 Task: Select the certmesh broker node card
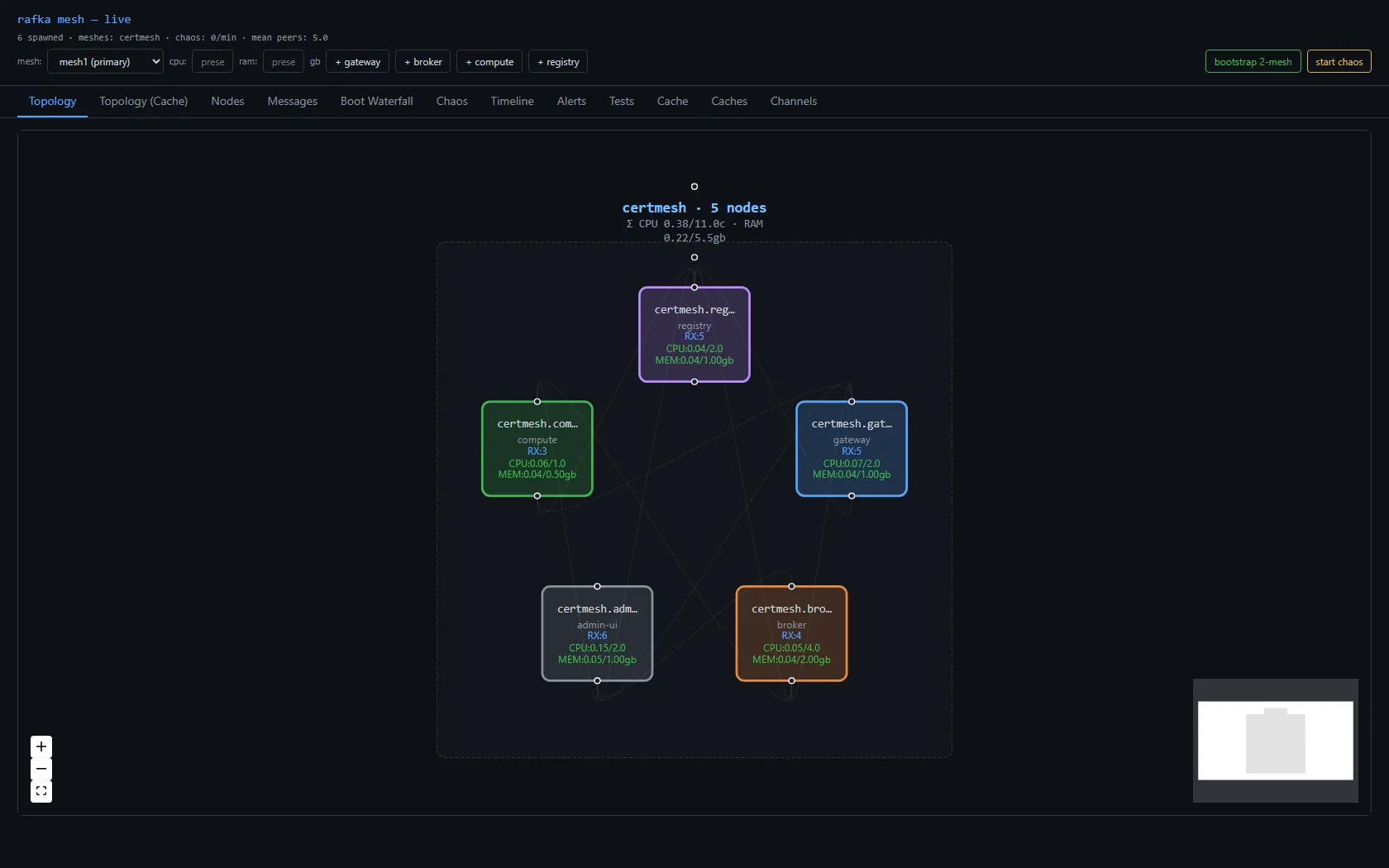[x=791, y=633]
